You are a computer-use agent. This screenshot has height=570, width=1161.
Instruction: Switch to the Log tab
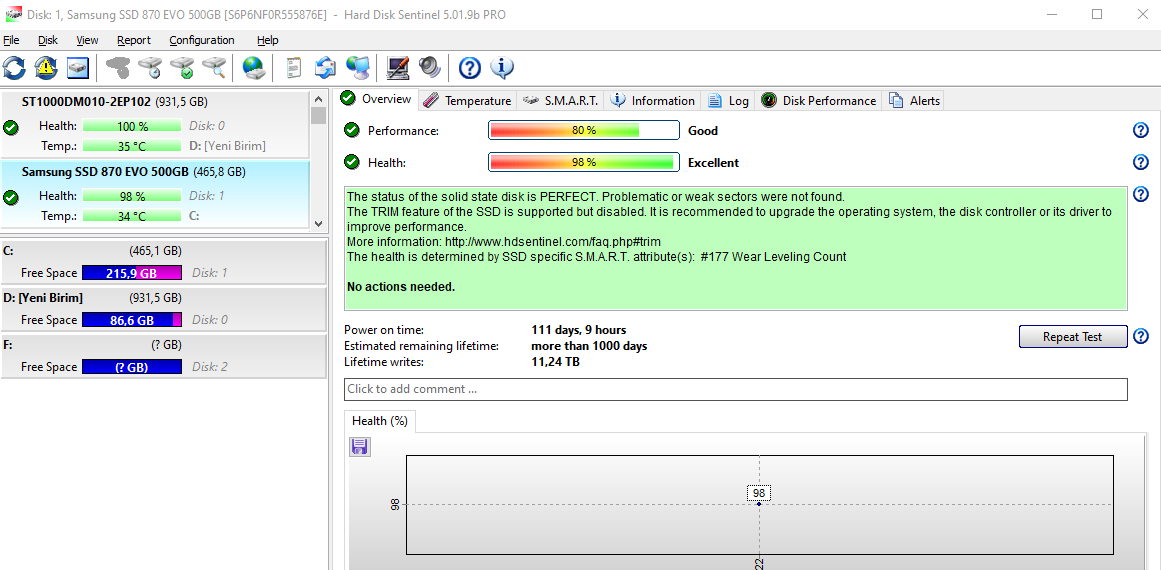pyautogui.click(x=728, y=101)
